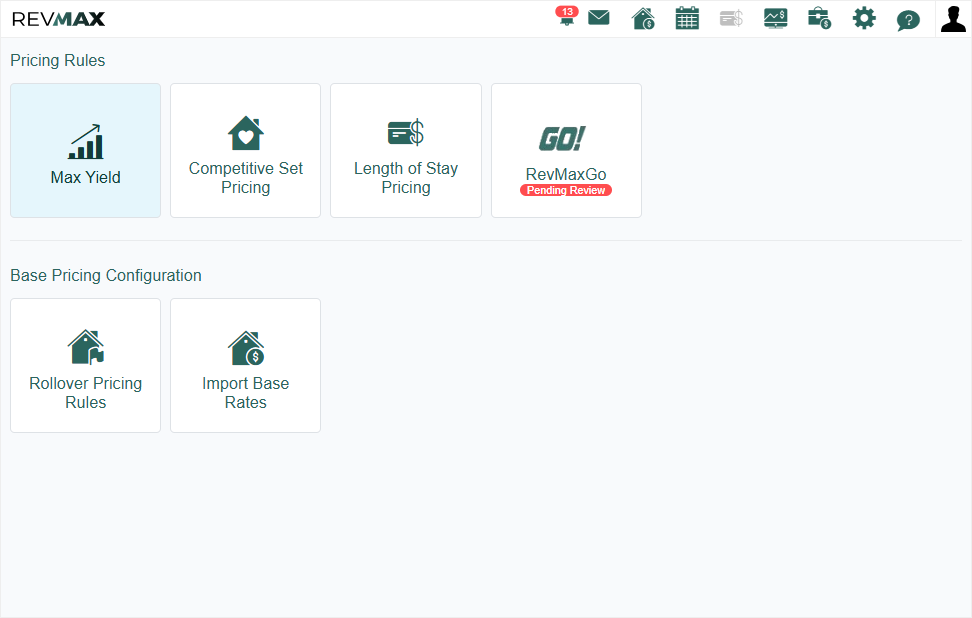
Task: Open notifications bell with 13 badge
Action: pos(566,17)
